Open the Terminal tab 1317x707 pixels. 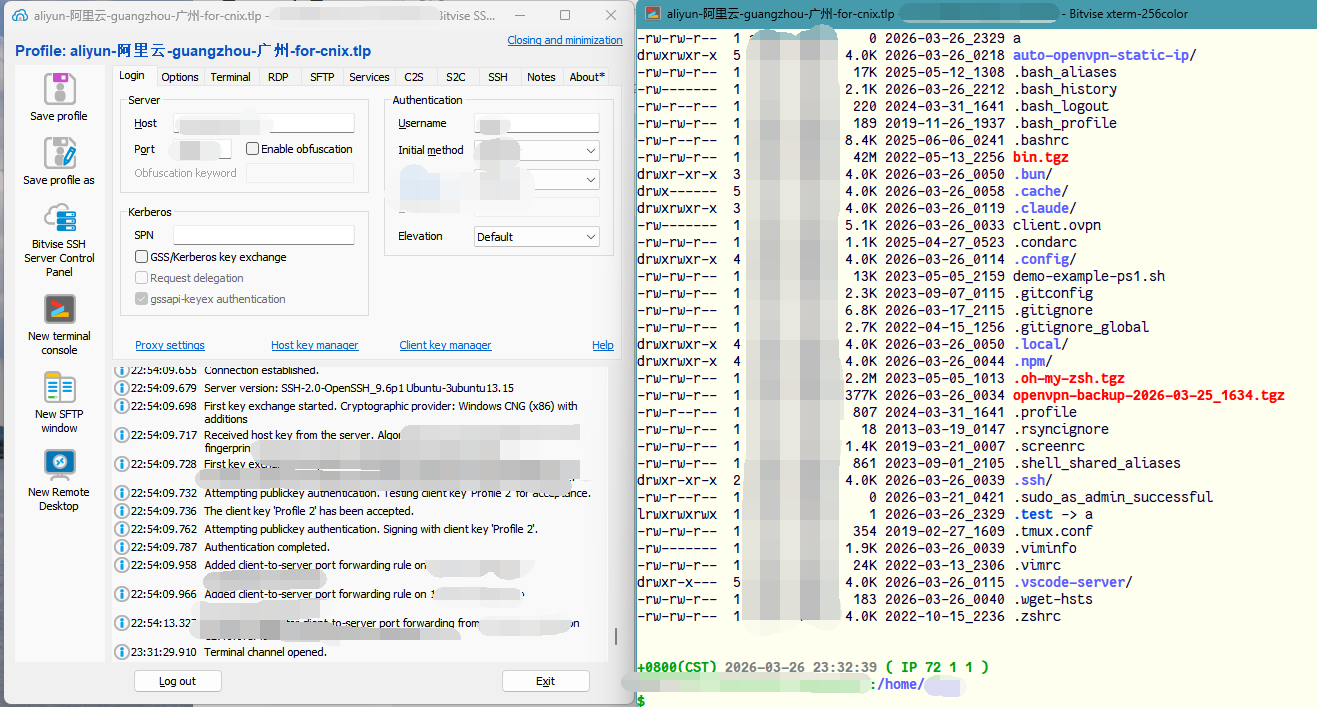(231, 77)
